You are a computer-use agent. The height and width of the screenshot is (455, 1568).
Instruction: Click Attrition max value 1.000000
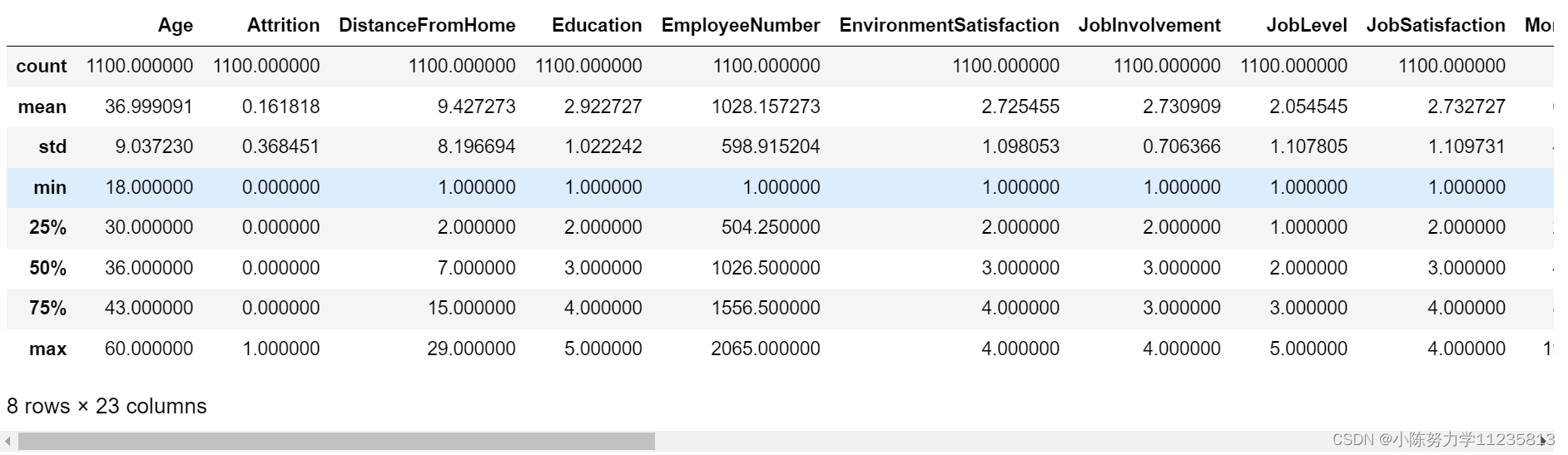pyautogui.click(x=280, y=349)
